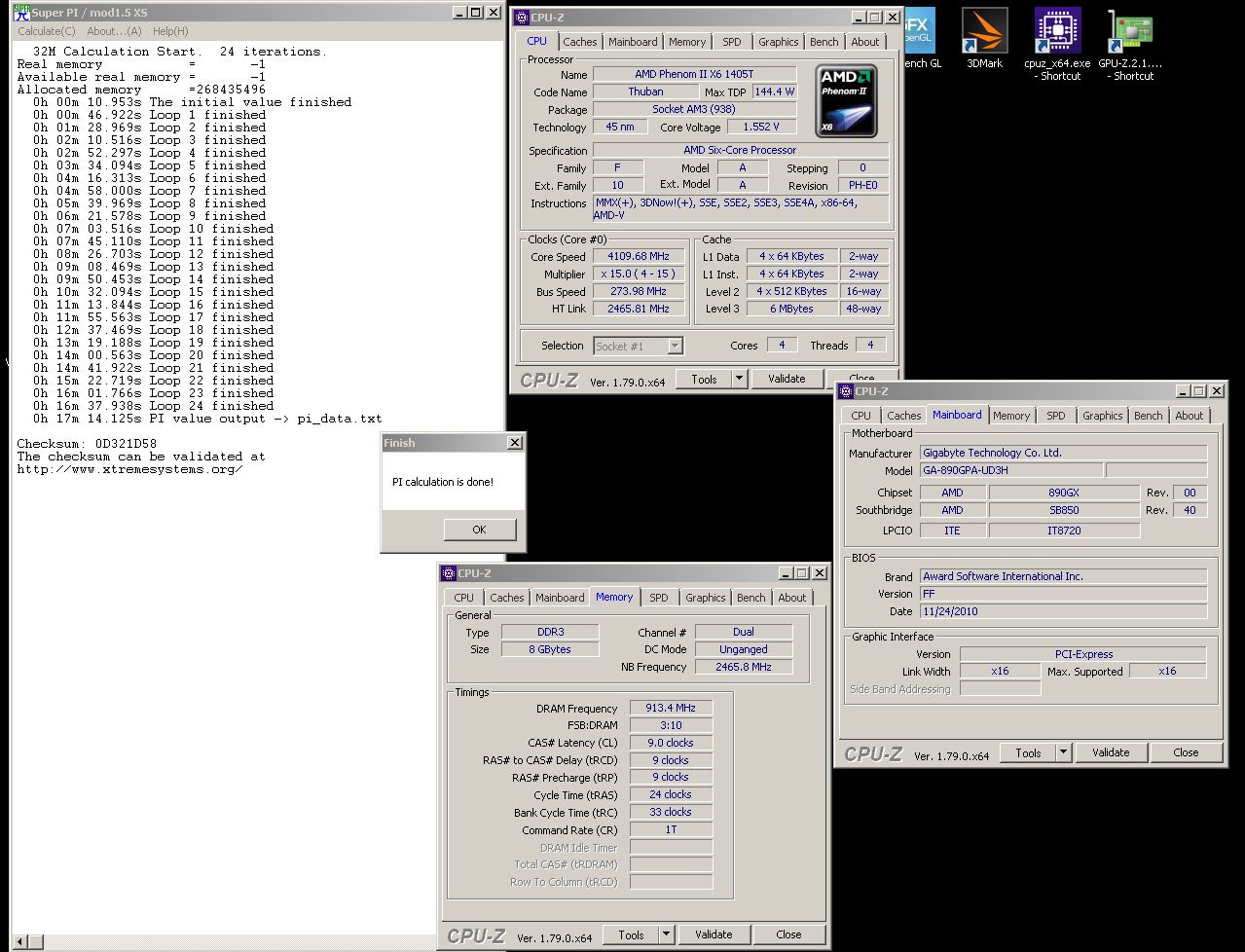Switch to SPD tab in CPU window
The image size is (1245, 952).
pyautogui.click(x=732, y=42)
